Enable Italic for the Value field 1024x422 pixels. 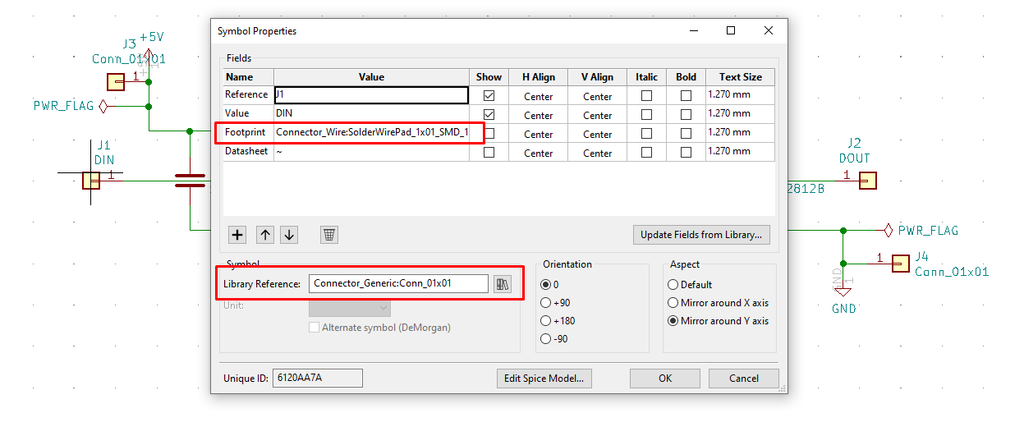click(x=647, y=114)
